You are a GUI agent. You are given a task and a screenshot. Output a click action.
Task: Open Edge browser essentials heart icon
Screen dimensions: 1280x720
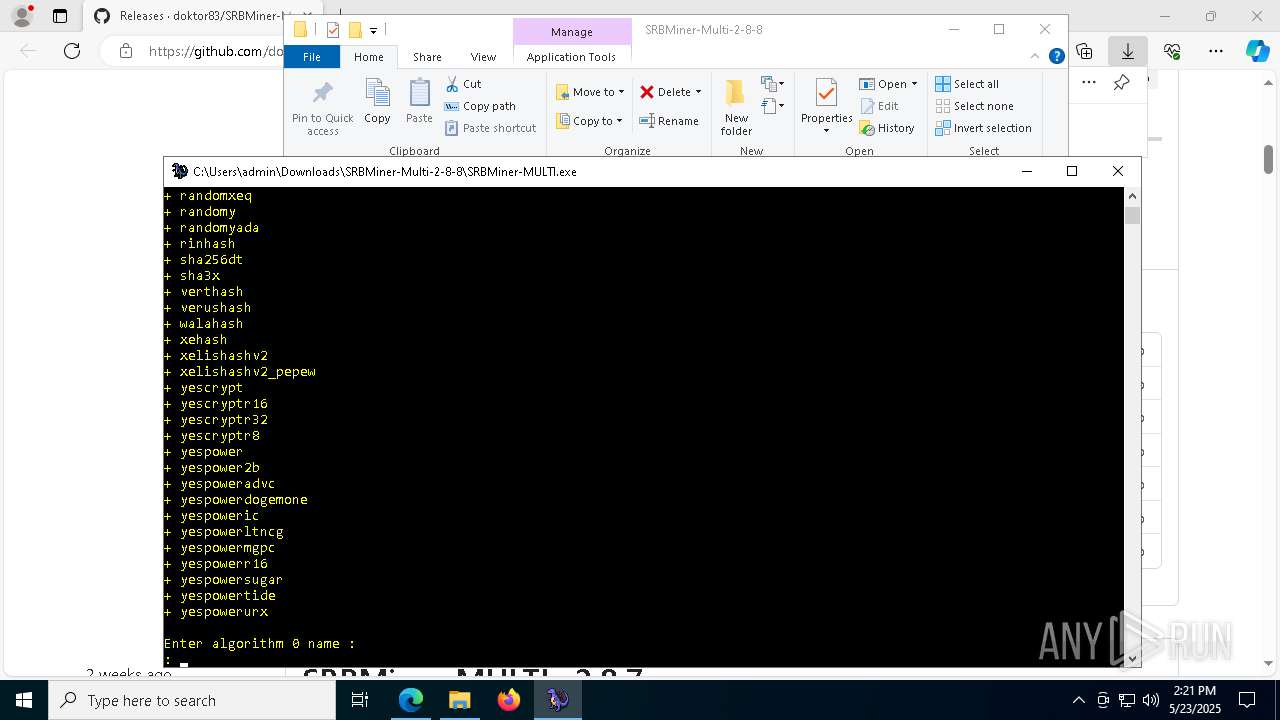(x=1172, y=51)
